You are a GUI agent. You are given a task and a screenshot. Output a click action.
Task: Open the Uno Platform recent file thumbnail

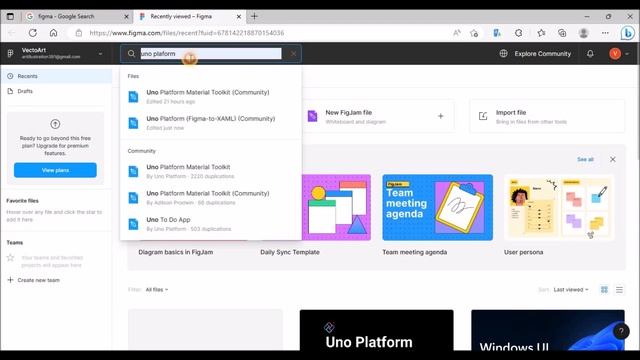pyautogui.click(x=376, y=330)
